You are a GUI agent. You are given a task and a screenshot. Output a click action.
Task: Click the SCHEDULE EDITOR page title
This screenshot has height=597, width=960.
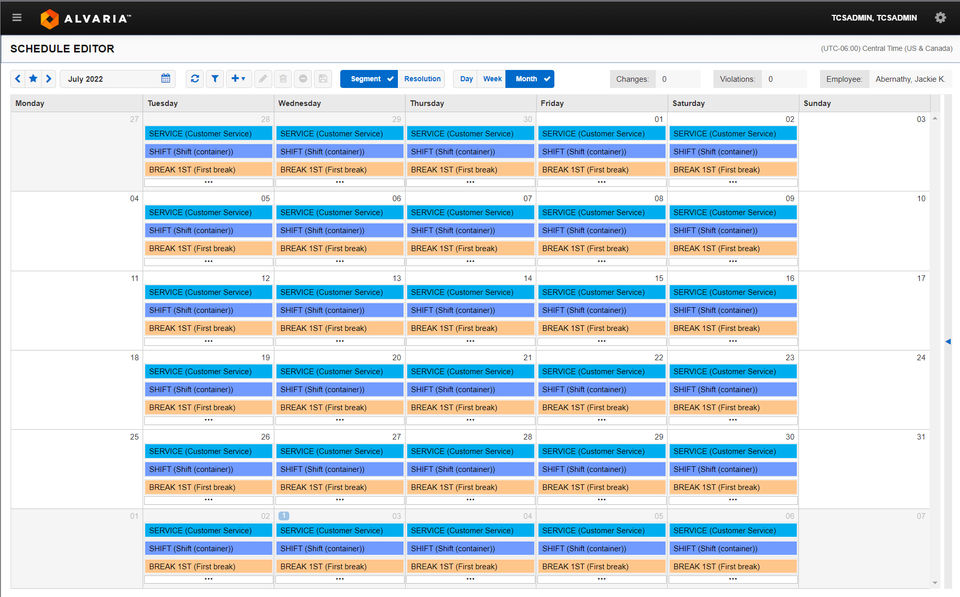[x=62, y=49]
